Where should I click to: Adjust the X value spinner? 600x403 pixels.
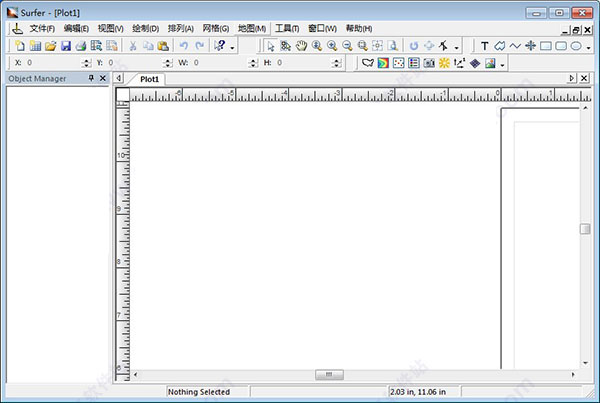[x=87, y=63]
